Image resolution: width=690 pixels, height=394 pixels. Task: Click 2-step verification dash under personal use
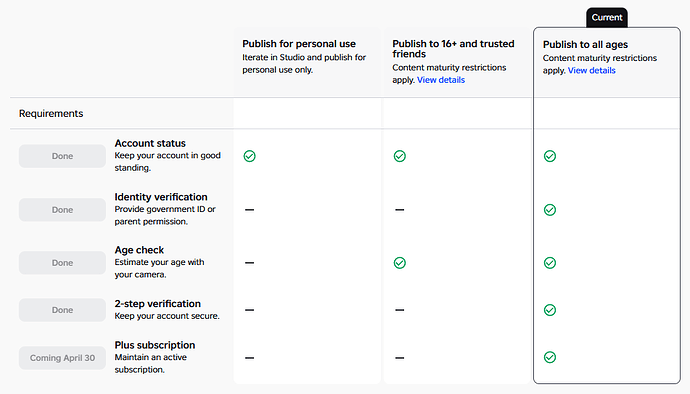[250, 310]
